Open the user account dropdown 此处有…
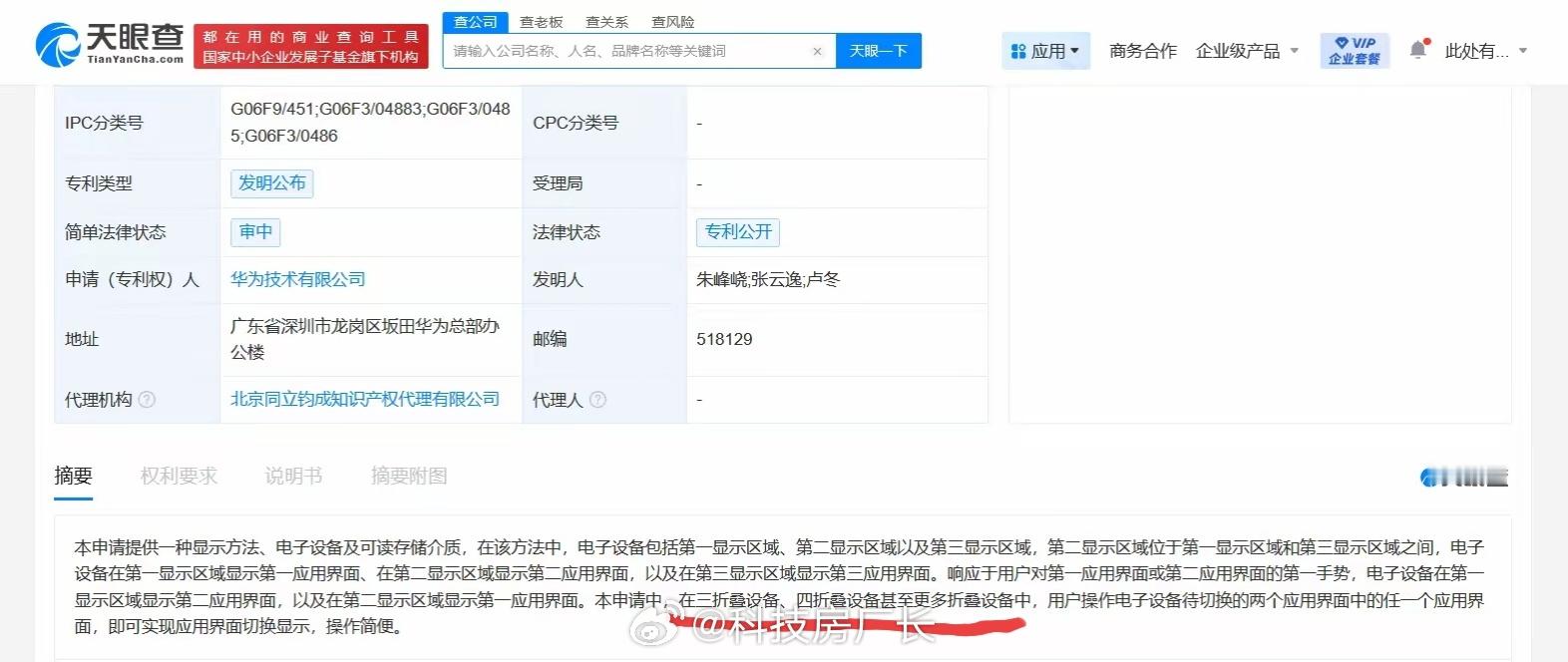This screenshot has height=662, width=1568. click(x=1485, y=51)
